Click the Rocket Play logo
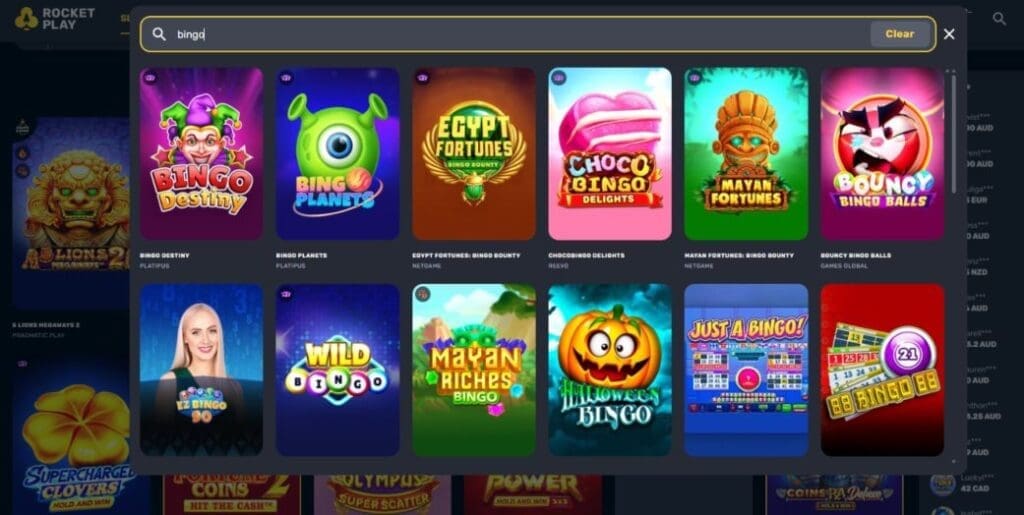The image size is (1024, 515). 55,18
